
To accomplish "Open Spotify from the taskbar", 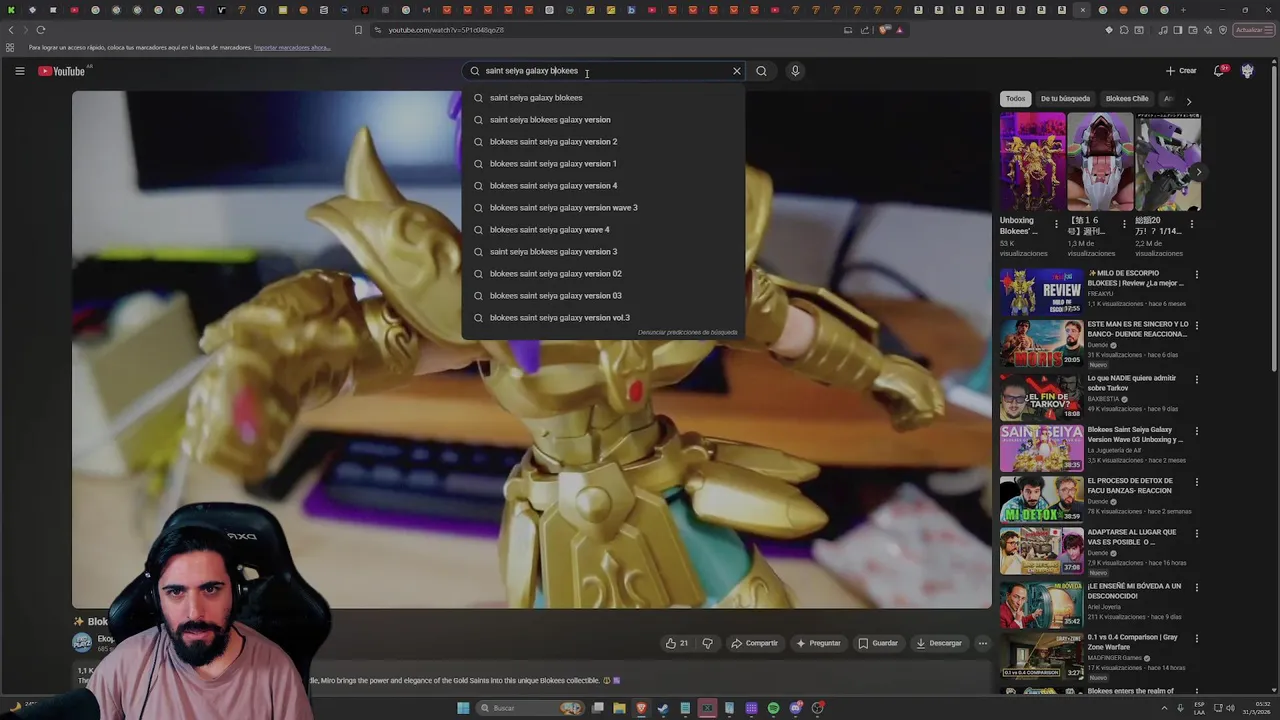I will click(x=773, y=708).
